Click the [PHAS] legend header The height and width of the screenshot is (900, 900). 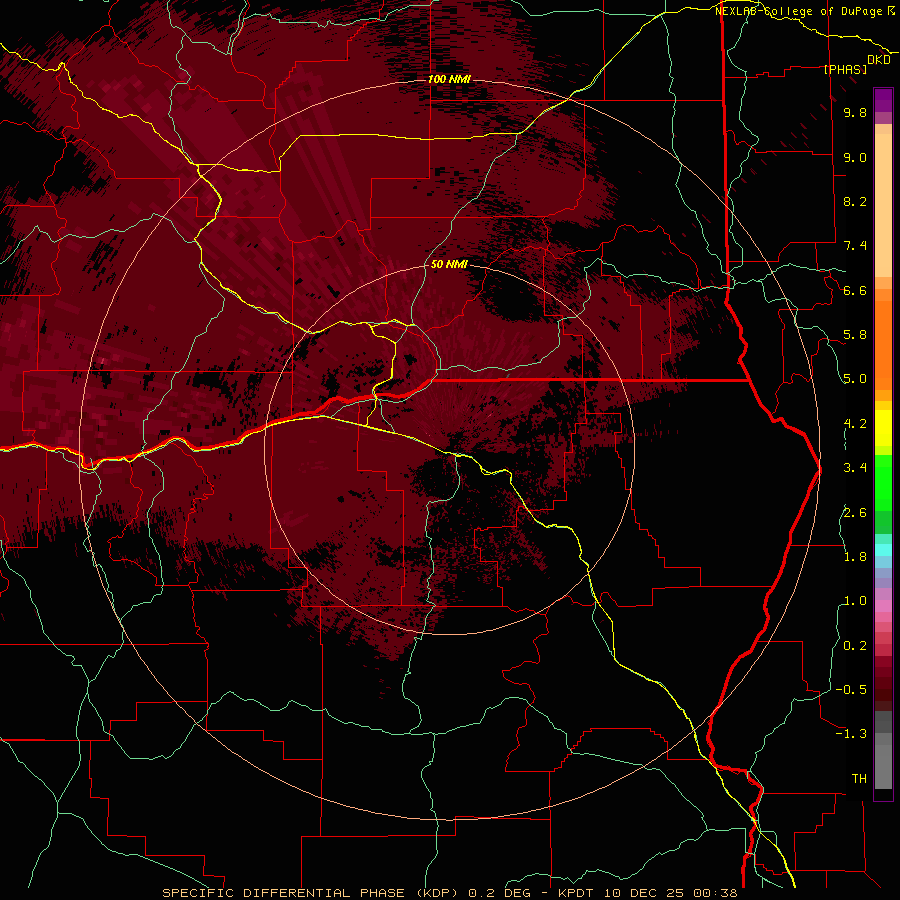point(845,69)
